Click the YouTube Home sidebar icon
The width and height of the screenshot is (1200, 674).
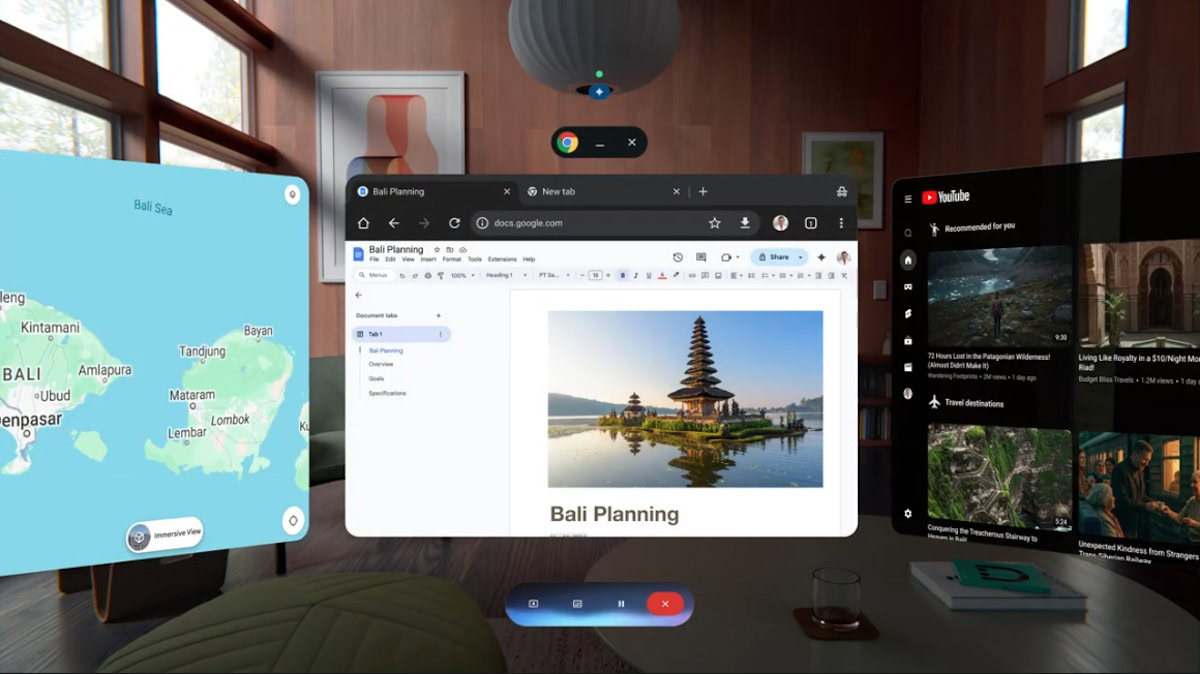(x=908, y=260)
